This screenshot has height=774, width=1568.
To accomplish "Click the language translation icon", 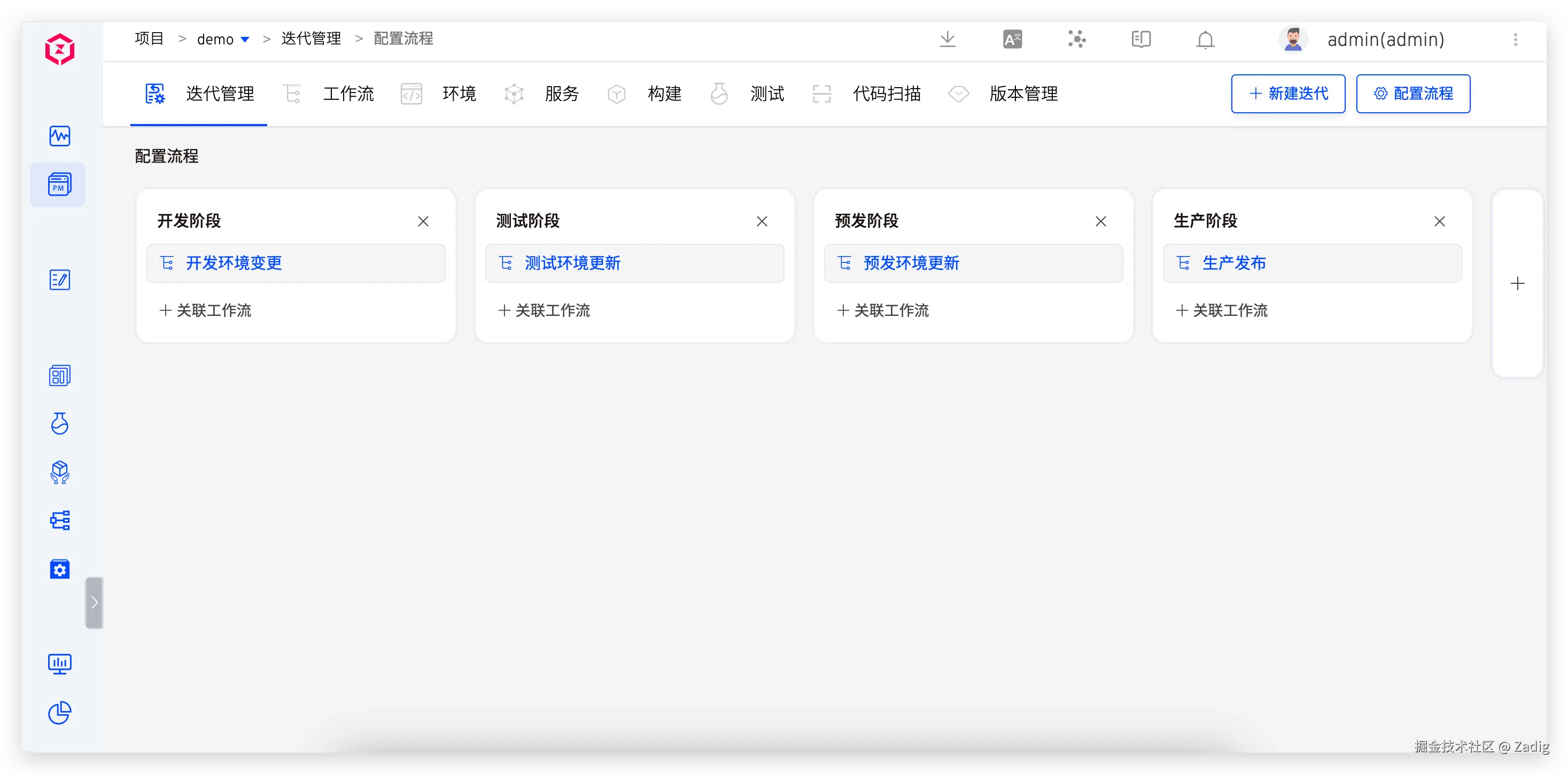I will (x=1012, y=40).
